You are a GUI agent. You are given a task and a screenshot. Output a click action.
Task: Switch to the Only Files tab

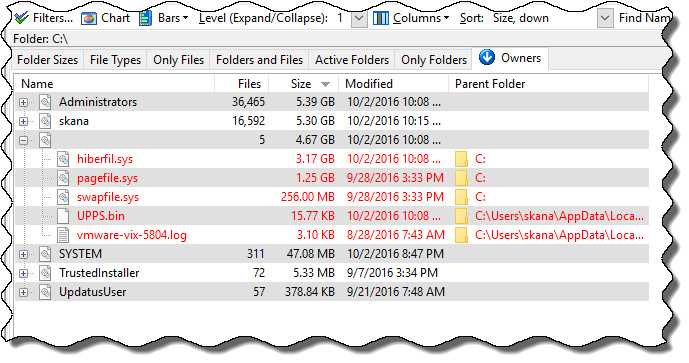coord(178,60)
